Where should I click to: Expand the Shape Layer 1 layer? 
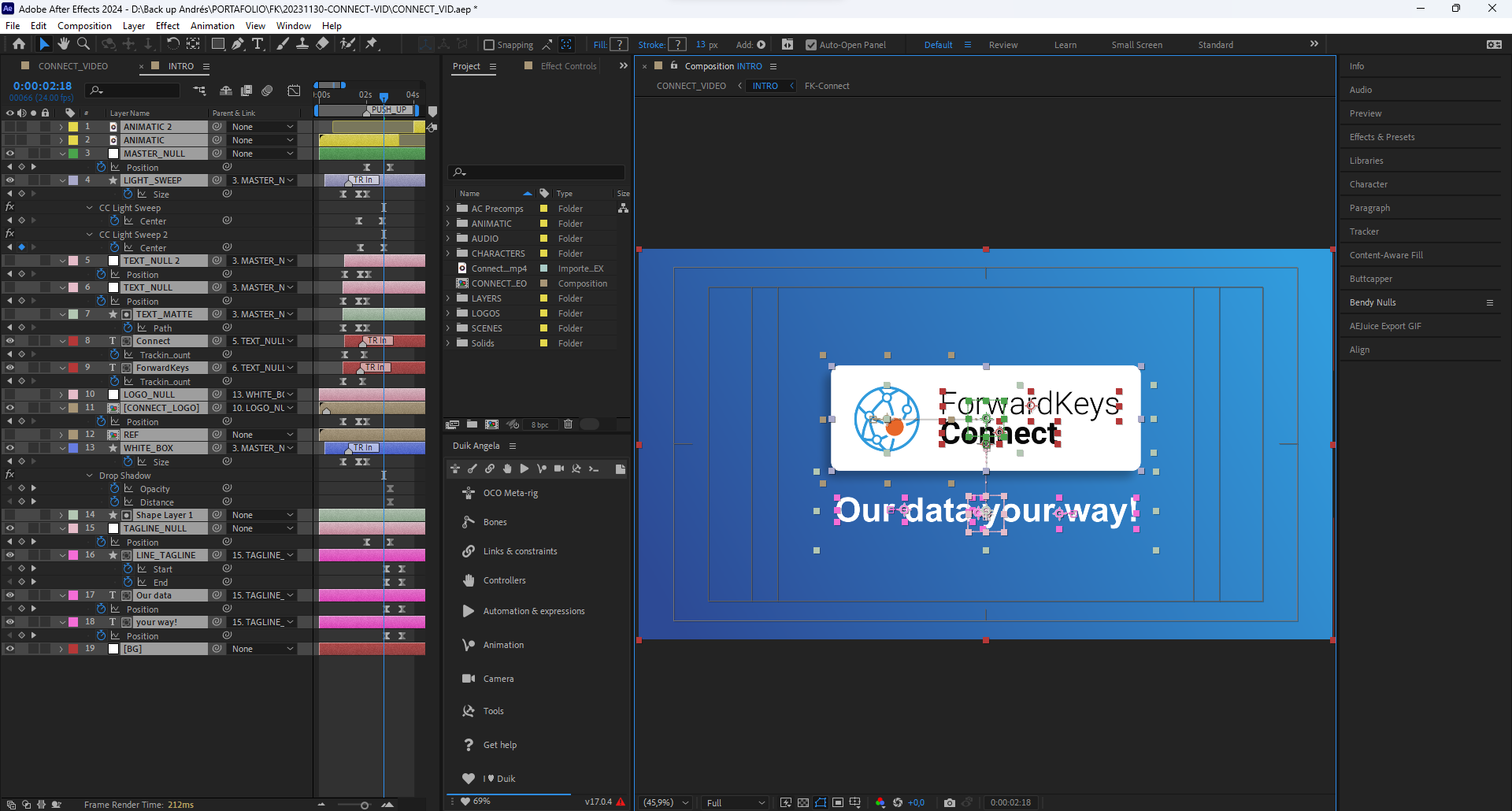(61, 515)
